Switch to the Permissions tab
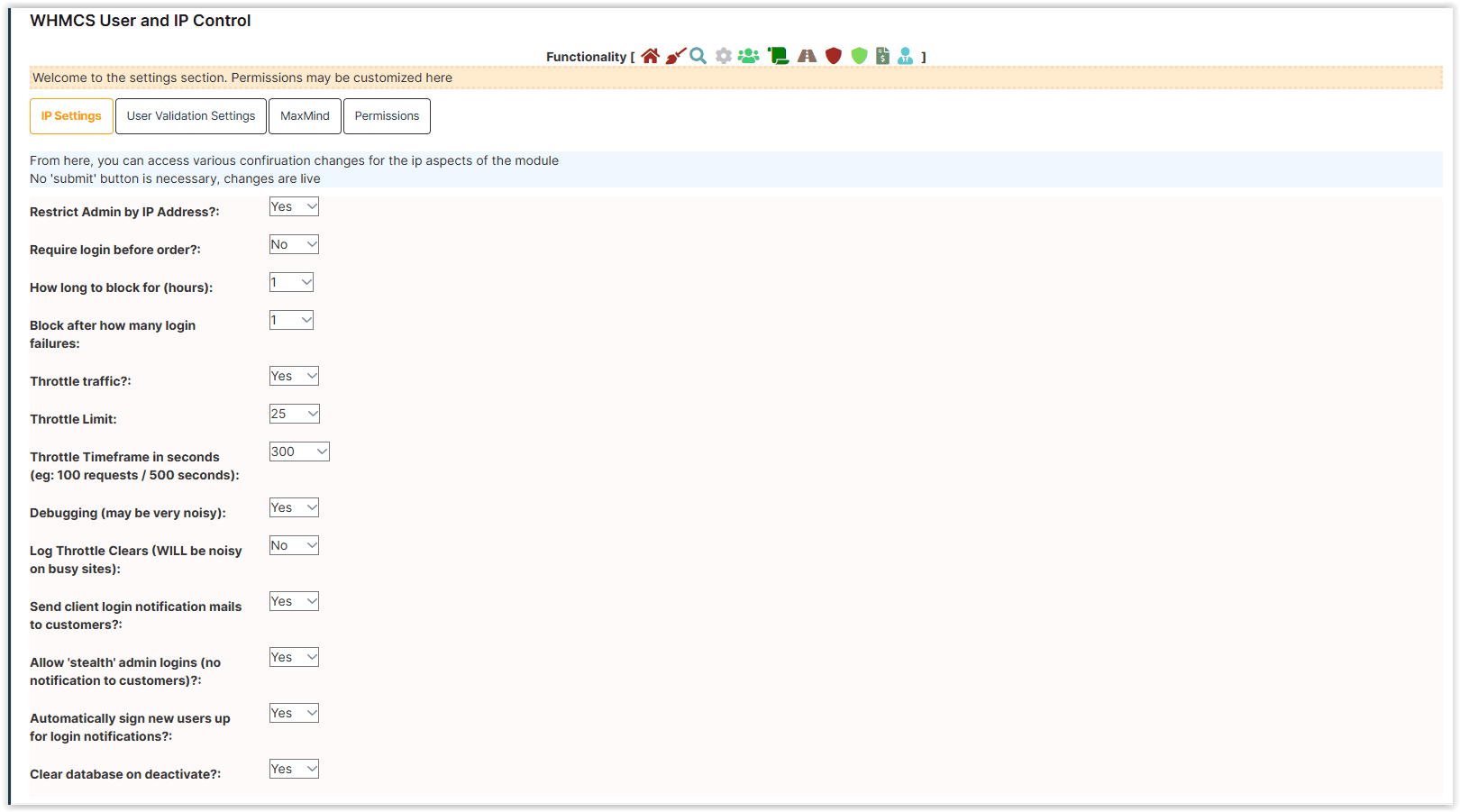 [387, 116]
